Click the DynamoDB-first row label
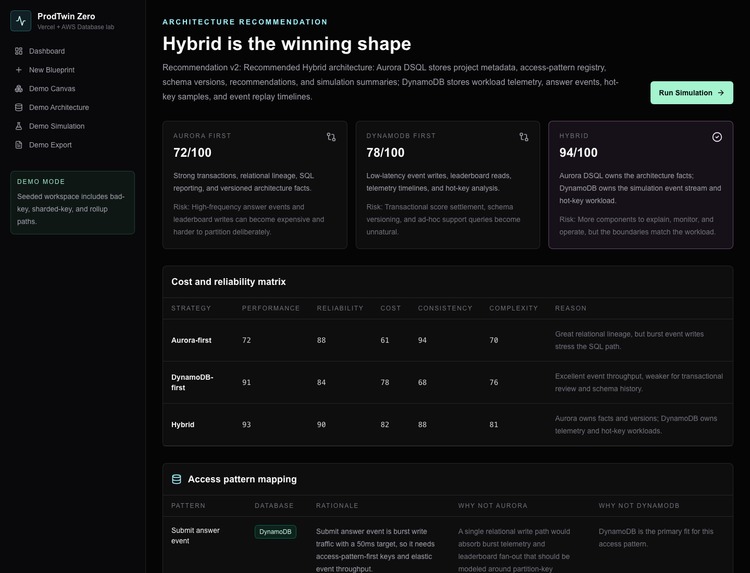This screenshot has width=750, height=573. tap(192, 382)
